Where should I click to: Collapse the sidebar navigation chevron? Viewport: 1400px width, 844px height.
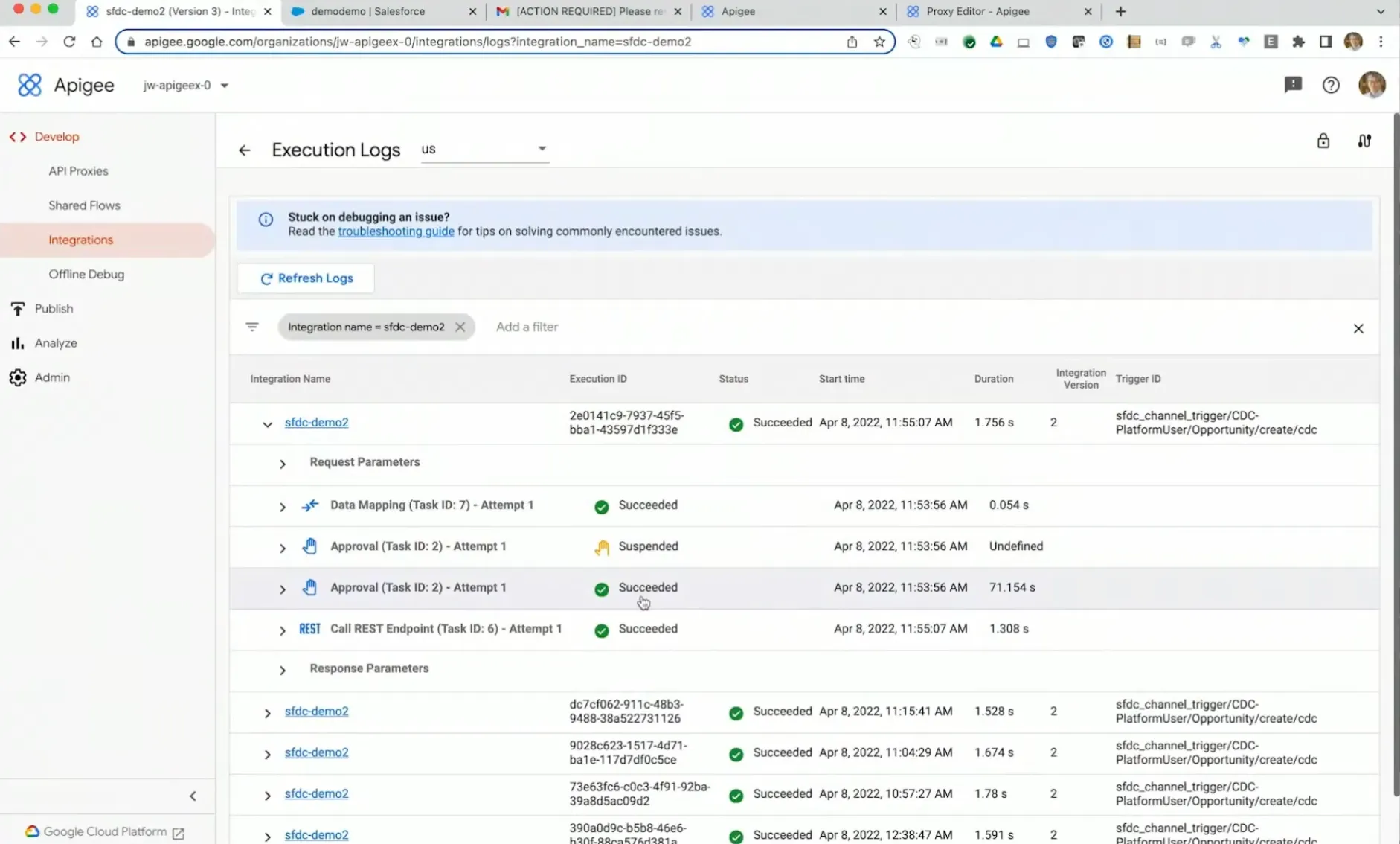pyautogui.click(x=193, y=796)
